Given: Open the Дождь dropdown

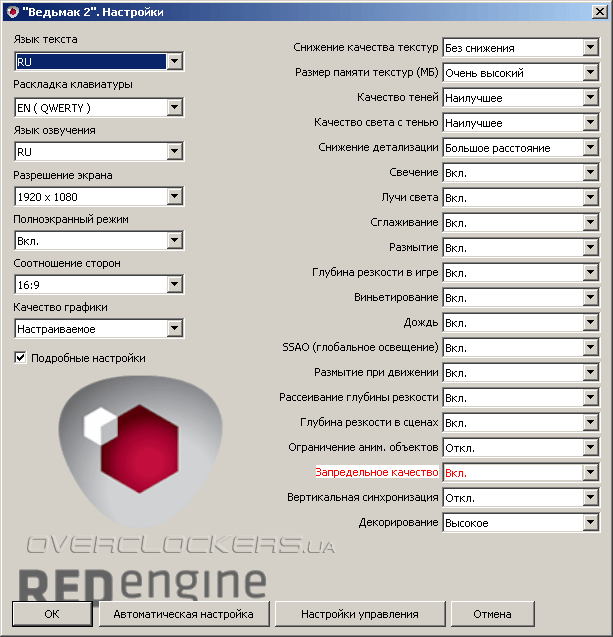Looking at the screenshot, I should [521, 323].
